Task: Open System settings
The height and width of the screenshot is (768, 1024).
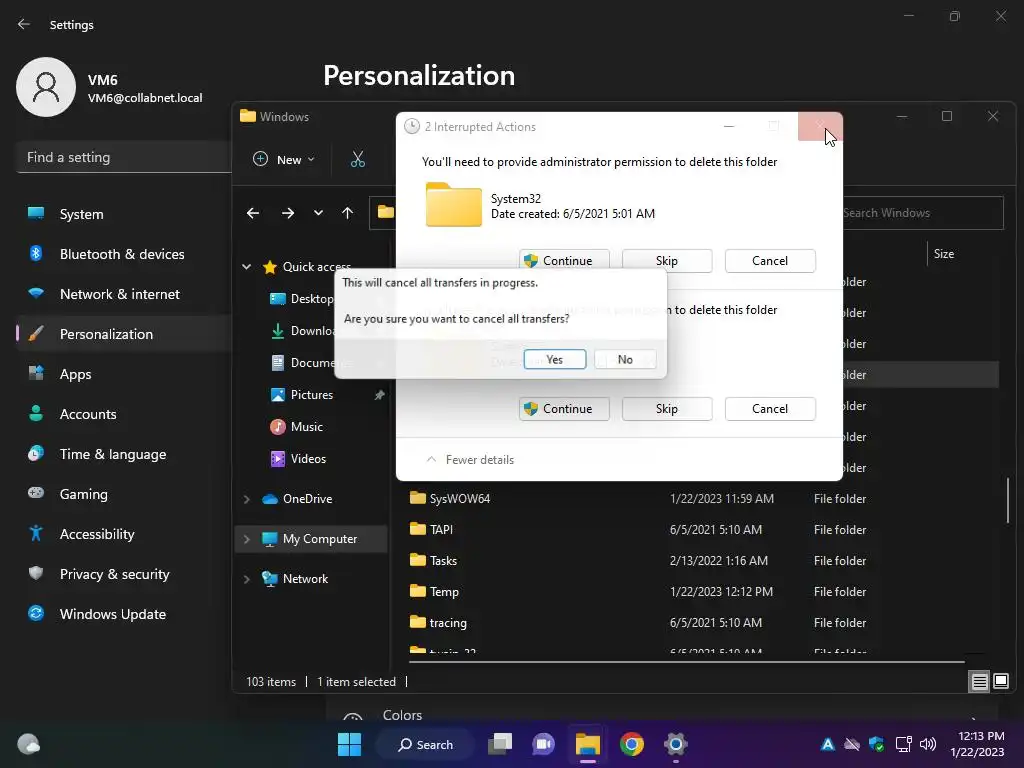Action: tap(124, 214)
